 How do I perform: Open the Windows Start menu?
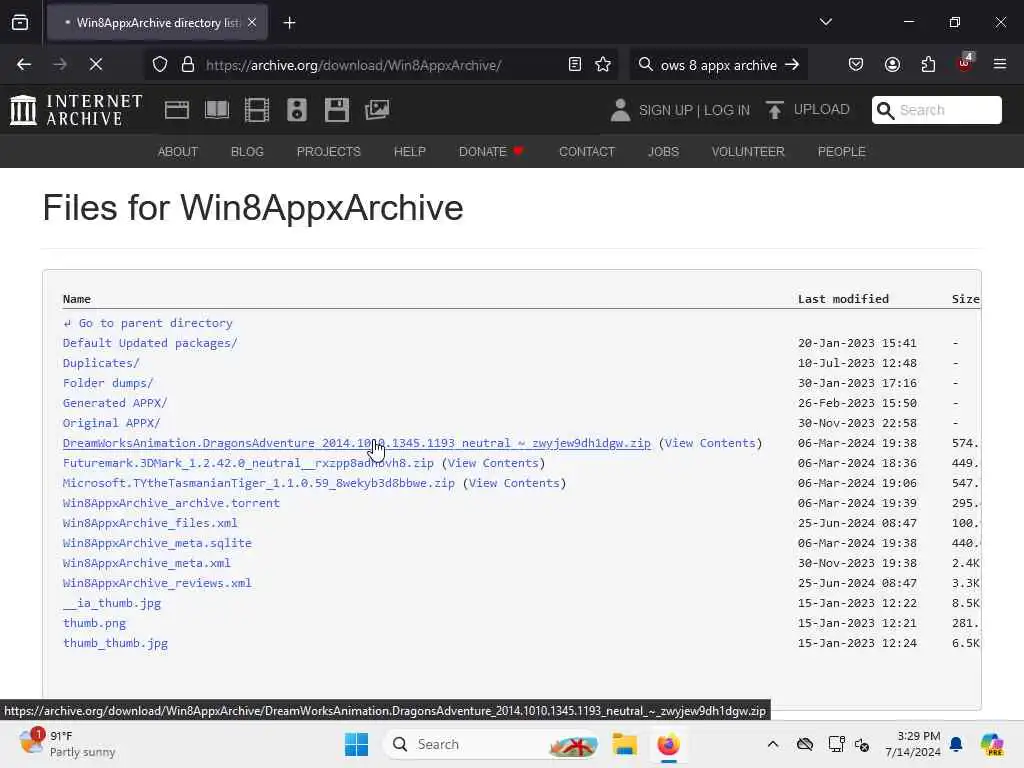[357, 744]
